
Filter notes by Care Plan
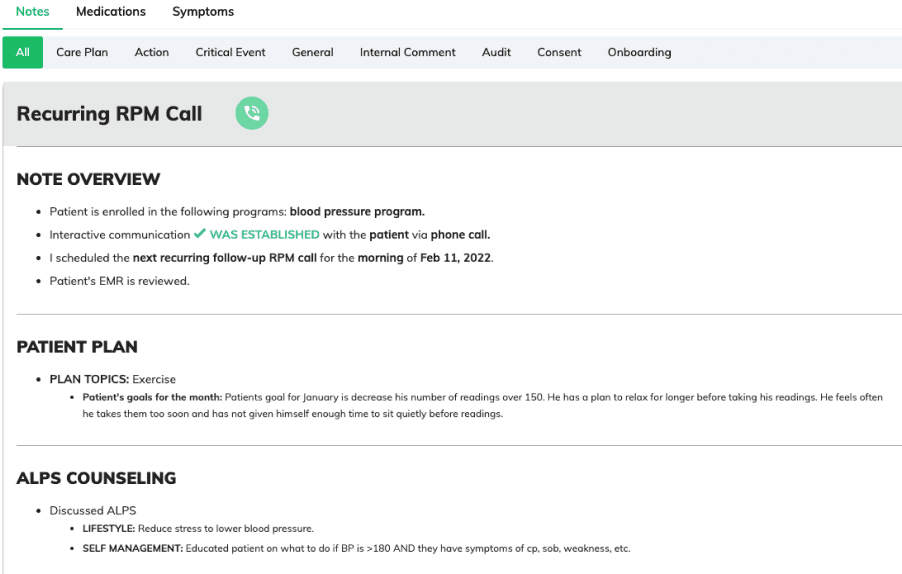82,52
